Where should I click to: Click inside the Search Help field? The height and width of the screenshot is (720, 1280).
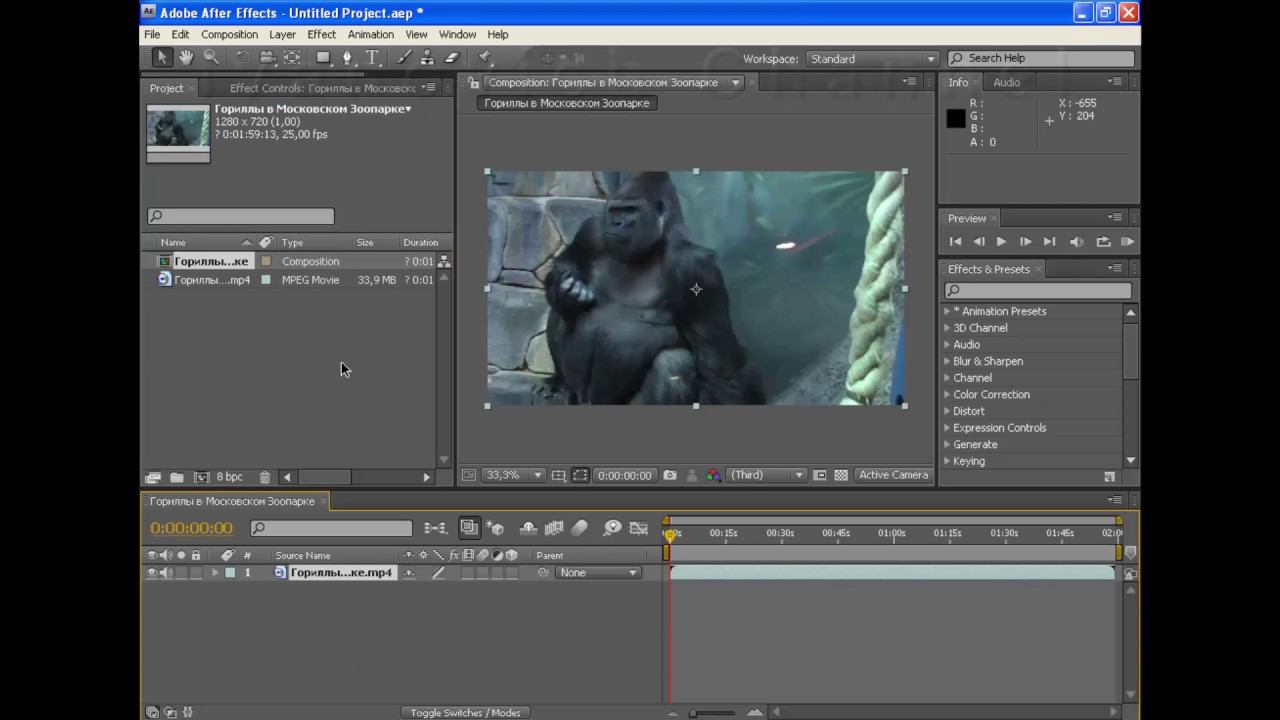pyautogui.click(x=1041, y=58)
